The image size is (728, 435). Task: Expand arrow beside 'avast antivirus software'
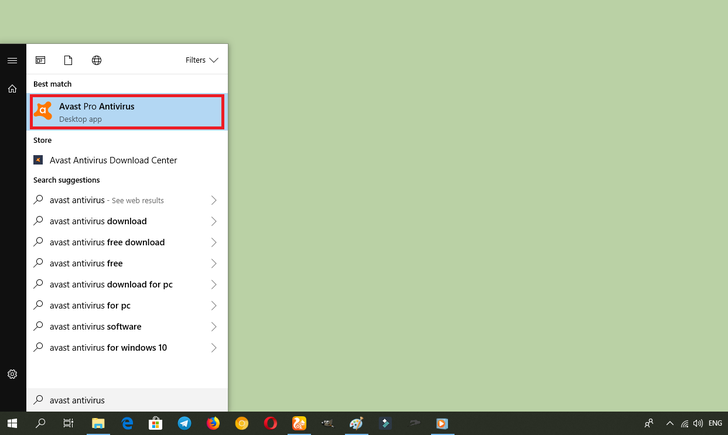(214, 327)
